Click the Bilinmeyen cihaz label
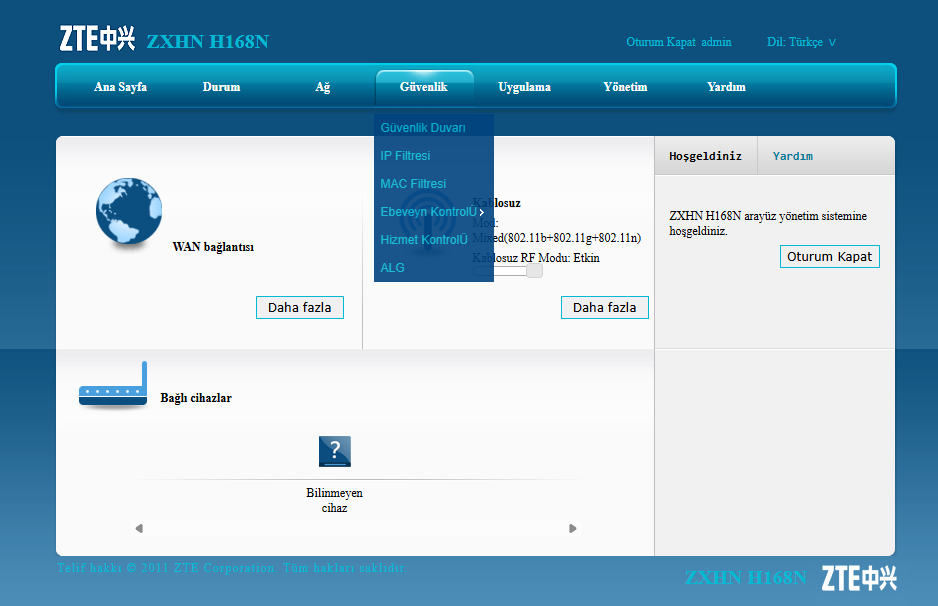Viewport: 938px width, 606px height. pos(334,500)
